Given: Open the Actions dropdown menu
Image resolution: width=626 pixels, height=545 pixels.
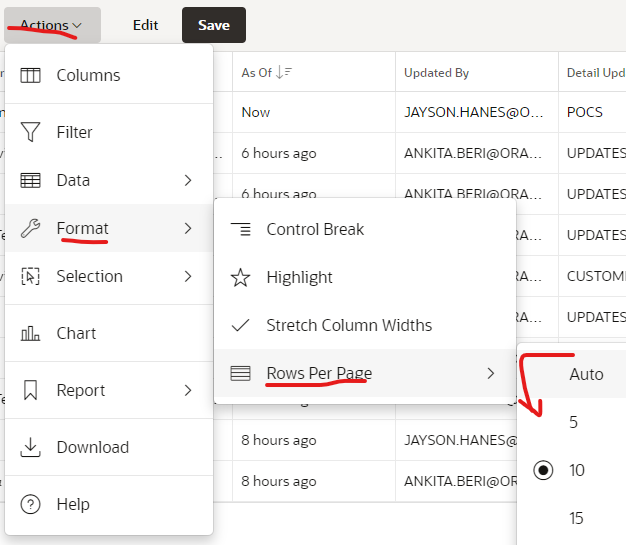Looking at the screenshot, I should 52,25.
